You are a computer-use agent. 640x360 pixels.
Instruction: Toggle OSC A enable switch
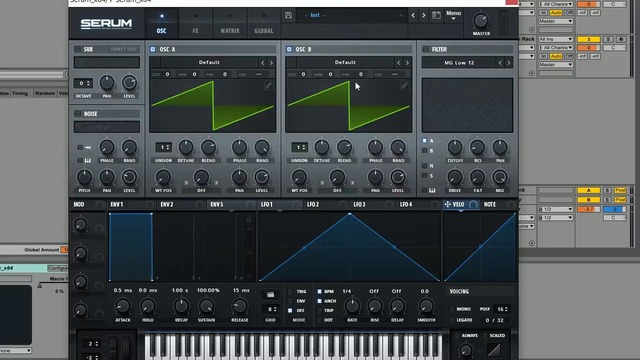pyautogui.click(x=153, y=49)
